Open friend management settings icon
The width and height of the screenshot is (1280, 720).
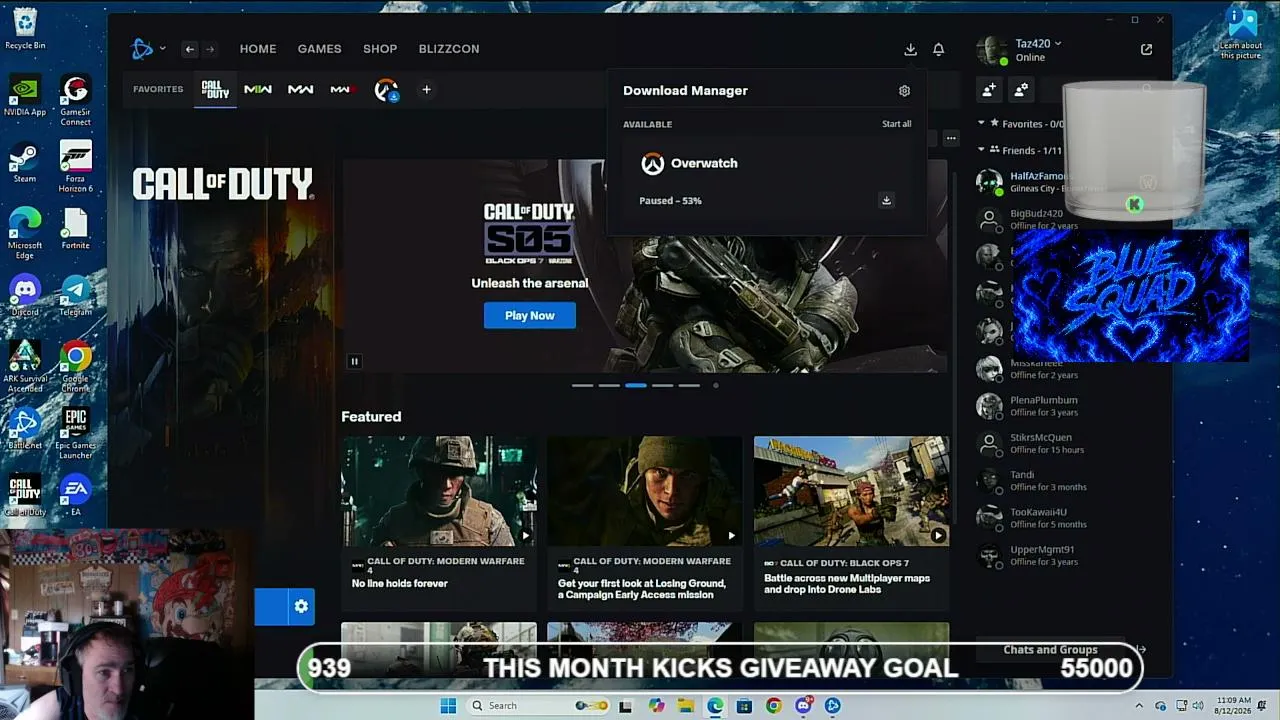1021,90
